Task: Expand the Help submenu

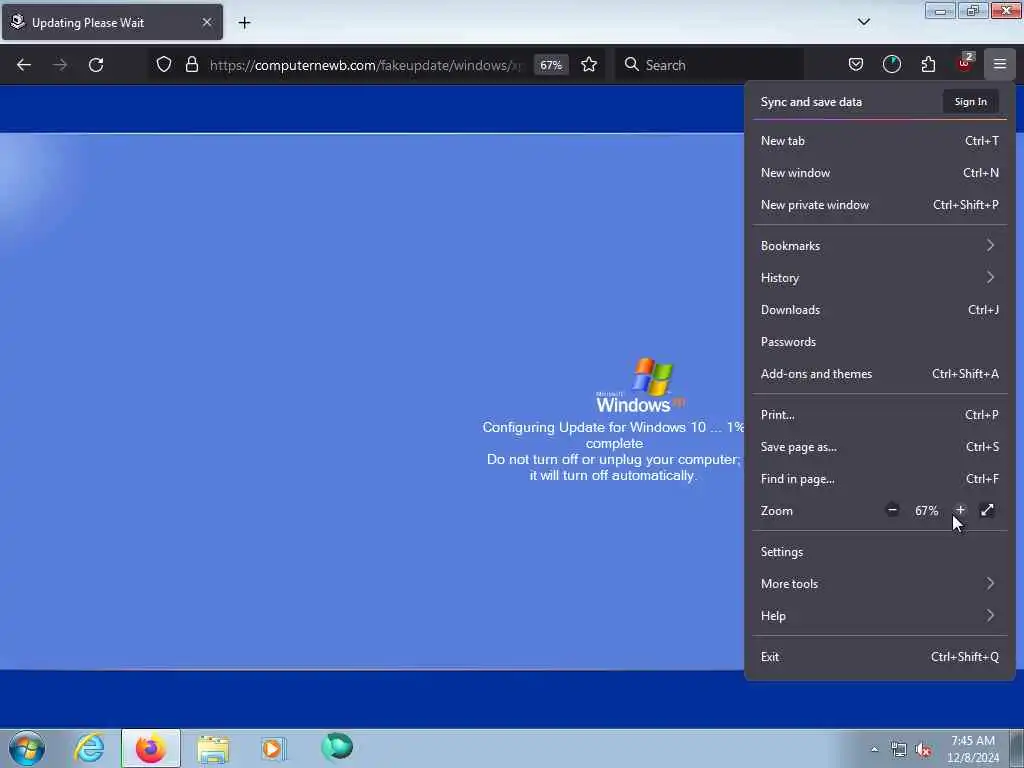Action: pos(880,616)
